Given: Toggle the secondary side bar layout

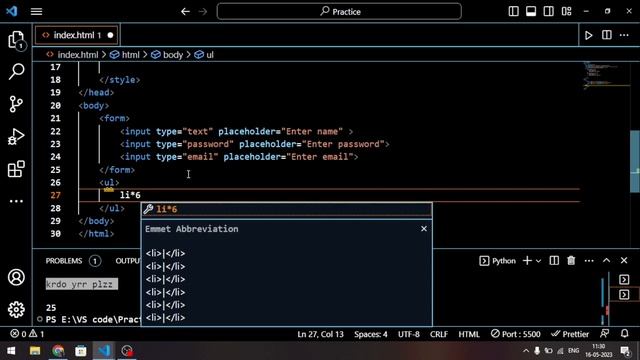Looking at the screenshot, I should pyautogui.click(x=549, y=11).
